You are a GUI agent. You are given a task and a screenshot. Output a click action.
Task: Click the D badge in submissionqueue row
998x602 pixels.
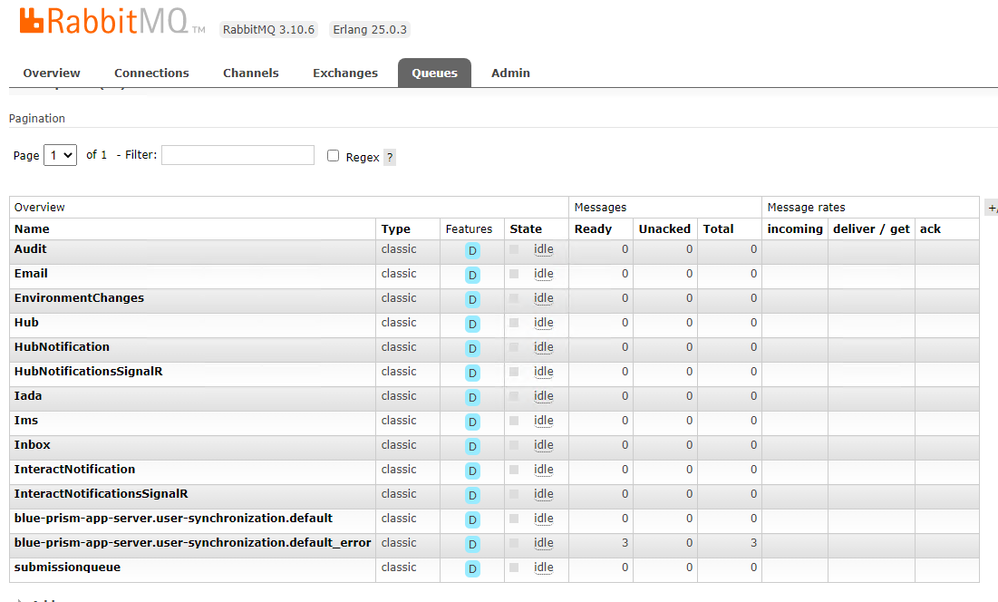(472, 569)
